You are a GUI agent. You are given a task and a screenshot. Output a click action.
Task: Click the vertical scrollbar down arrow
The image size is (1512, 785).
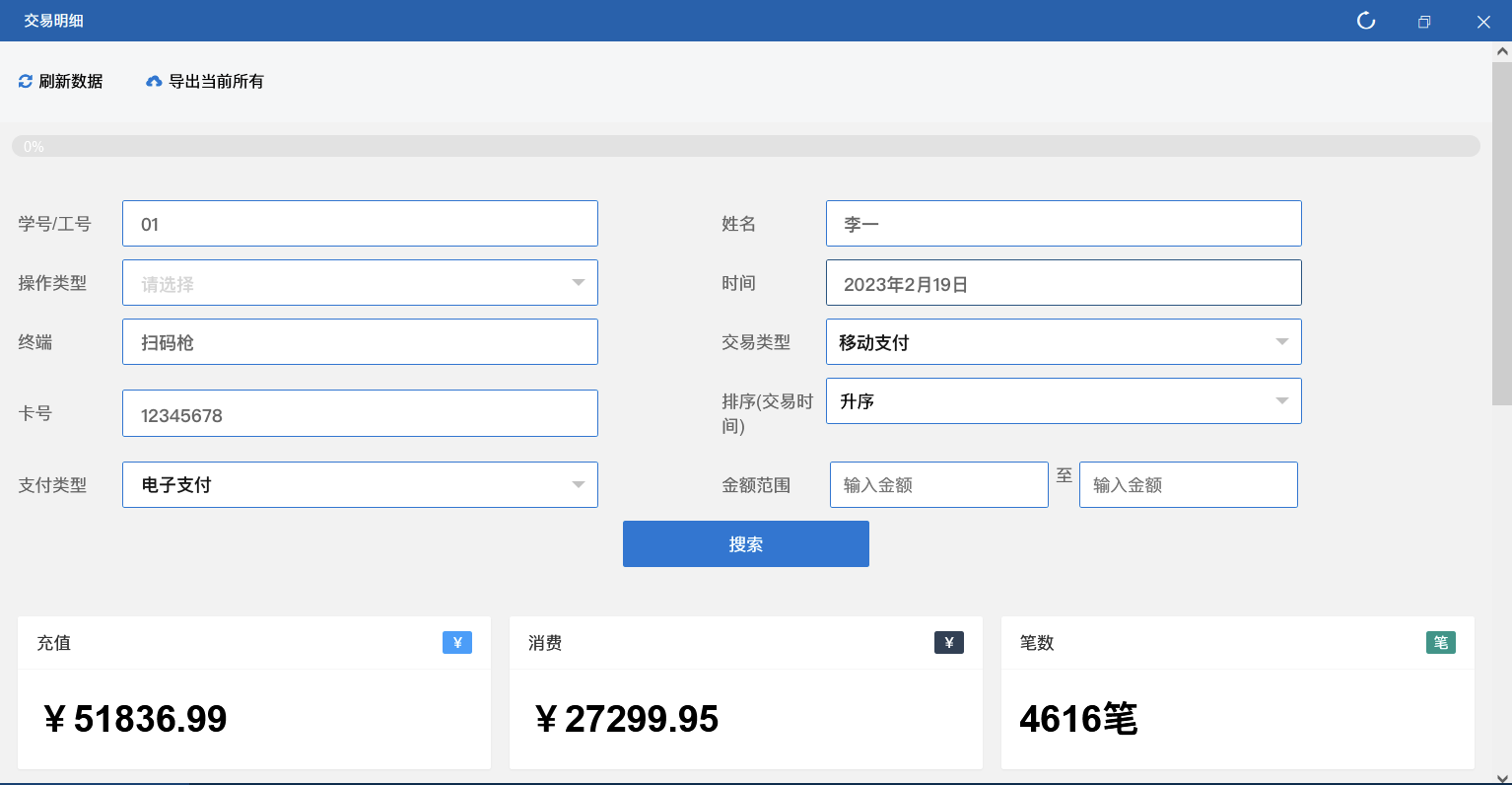[1501, 777]
